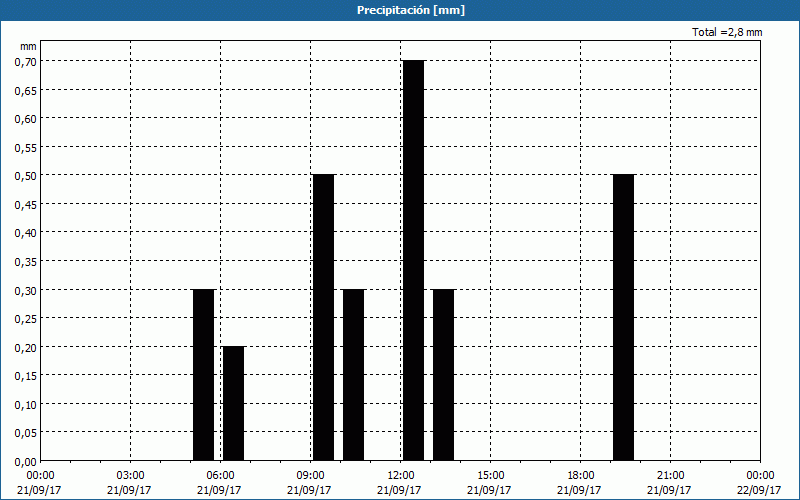Click the mm unit label above the axis
The height and width of the screenshot is (500, 800).
29,46
